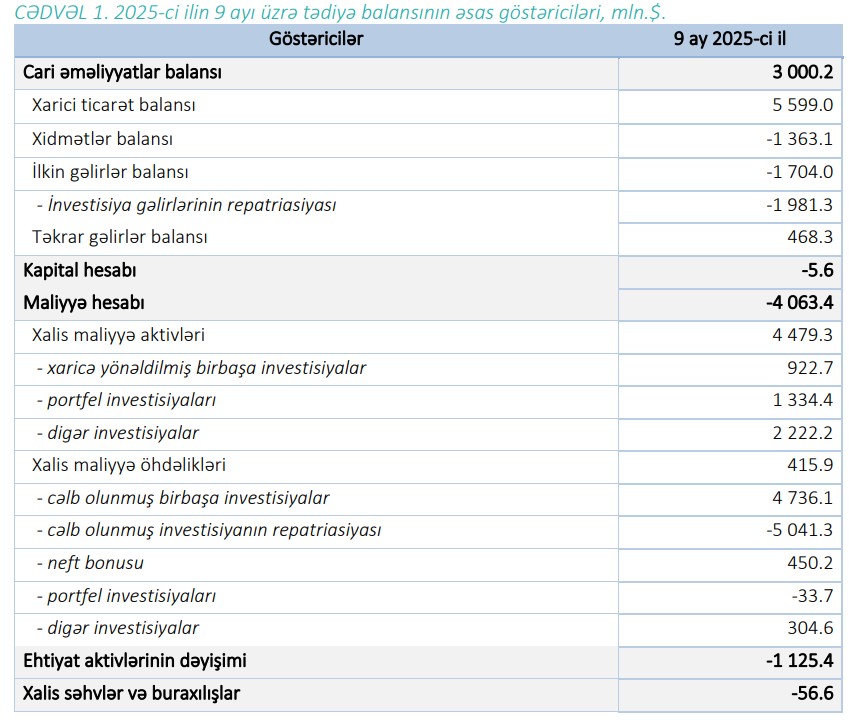Select the 'Maliyyə hesabı' value -4 063.4
The height and width of the screenshot is (725, 858).
click(795, 302)
